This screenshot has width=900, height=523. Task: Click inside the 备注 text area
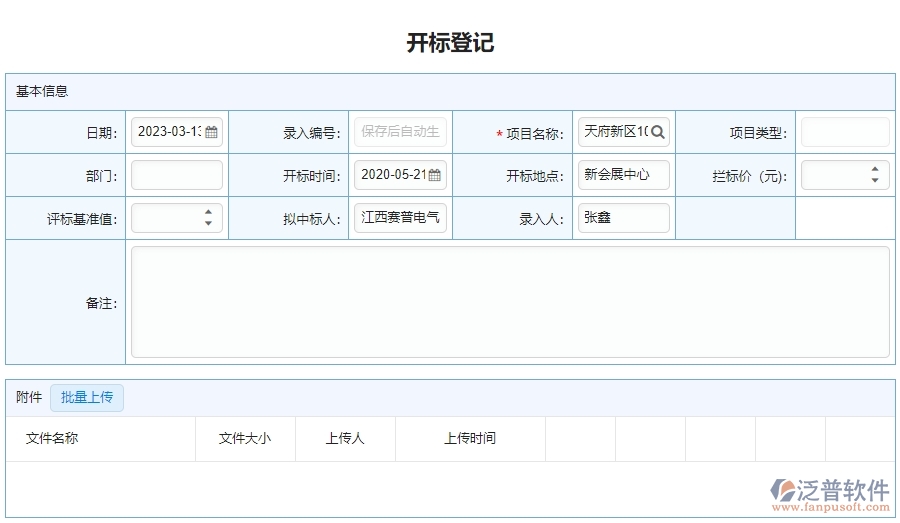click(x=510, y=302)
